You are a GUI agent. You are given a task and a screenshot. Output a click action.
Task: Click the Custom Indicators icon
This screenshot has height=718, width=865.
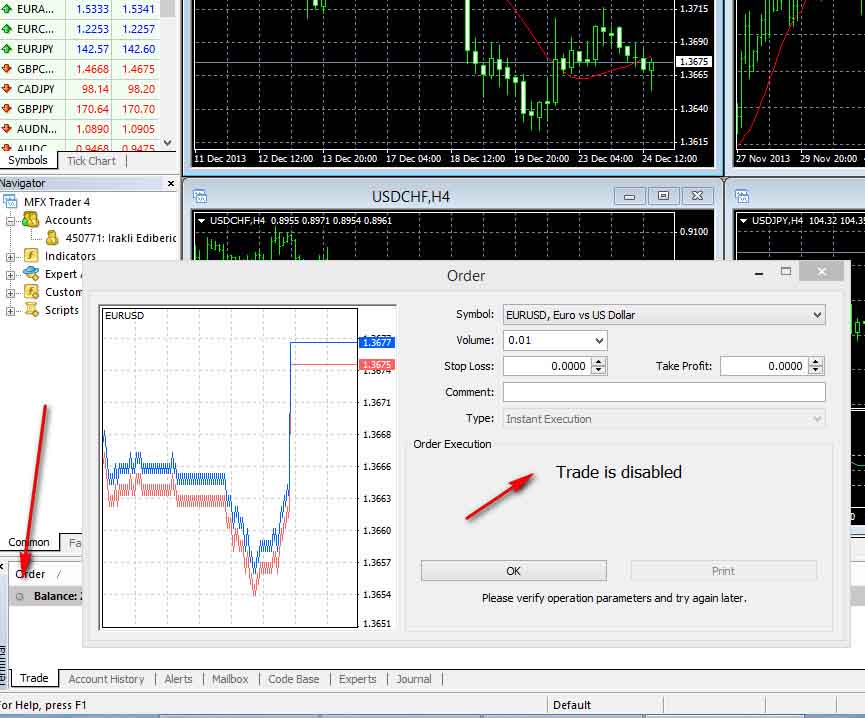(x=31, y=292)
